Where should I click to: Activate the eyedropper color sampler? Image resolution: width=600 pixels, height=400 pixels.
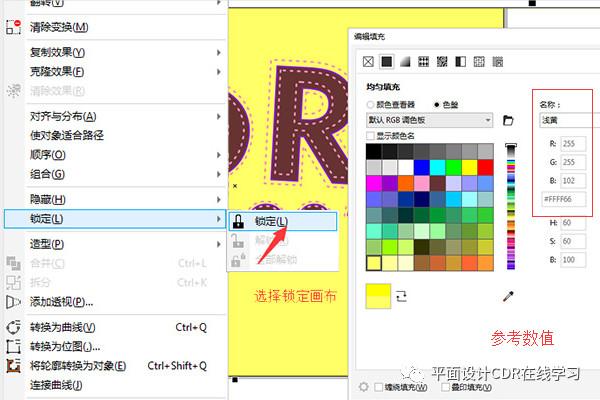click(x=508, y=296)
